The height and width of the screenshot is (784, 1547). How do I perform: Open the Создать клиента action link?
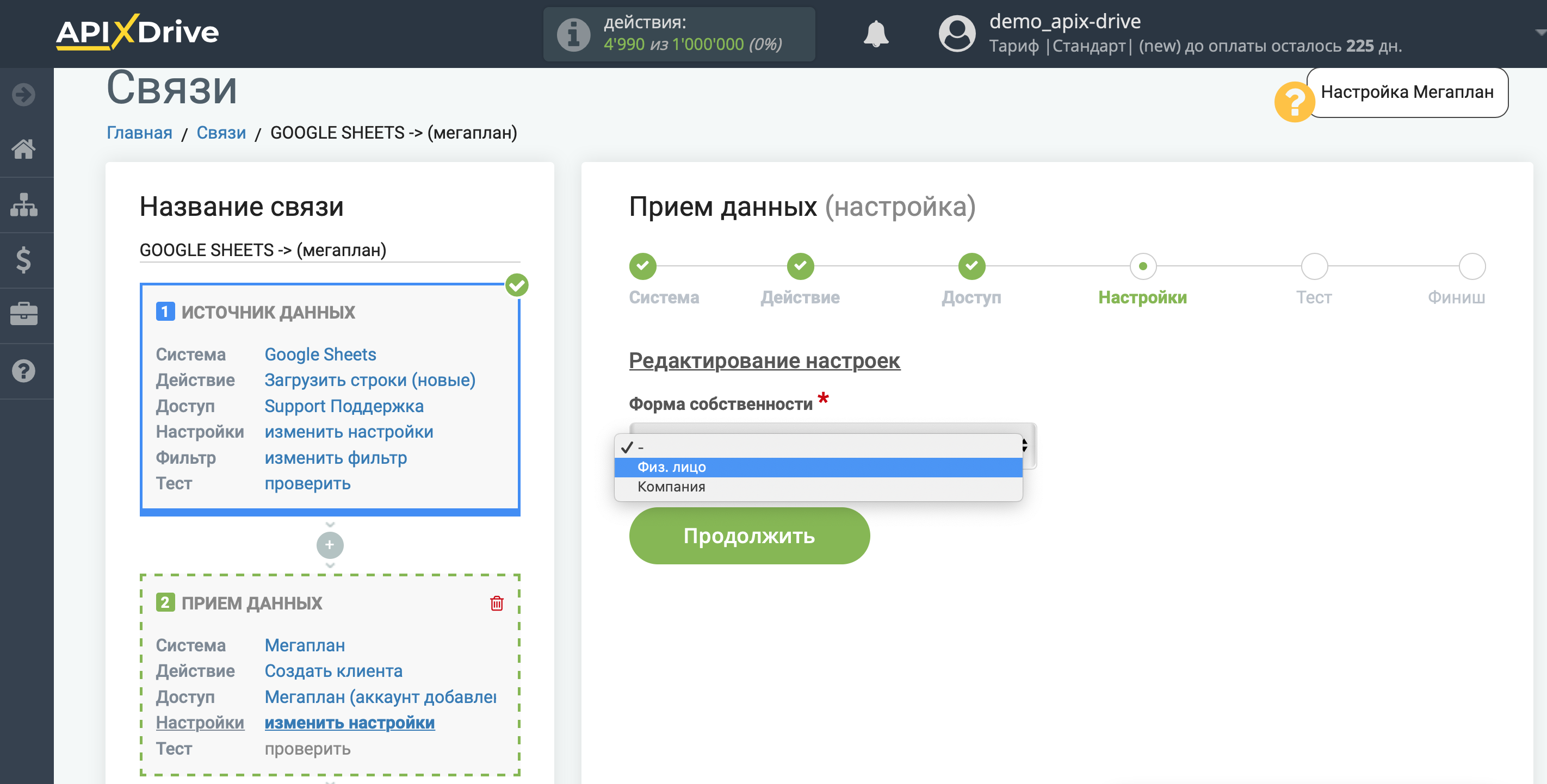[x=333, y=670]
